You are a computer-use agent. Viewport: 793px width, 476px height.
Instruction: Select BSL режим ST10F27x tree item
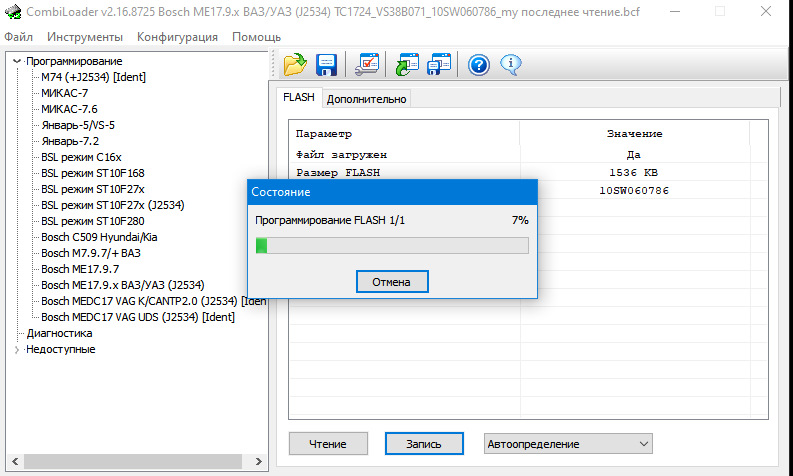[x=93, y=189]
